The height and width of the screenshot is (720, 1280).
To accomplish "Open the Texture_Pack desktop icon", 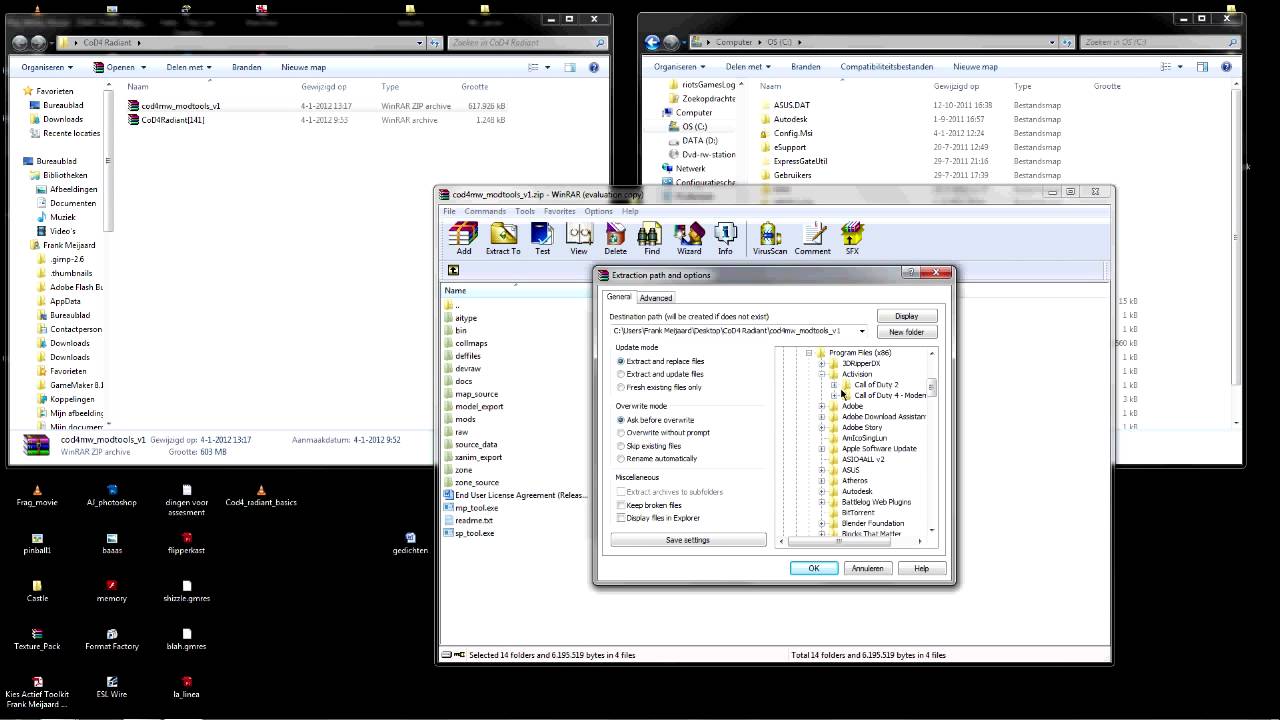I will [37, 639].
